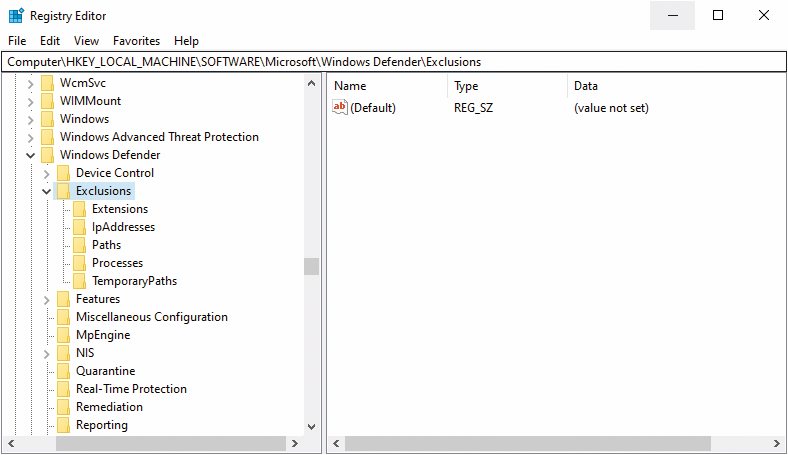Screen dimensions: 788x455
Task: Click the WIMMount folder icon
Action: 47,101
